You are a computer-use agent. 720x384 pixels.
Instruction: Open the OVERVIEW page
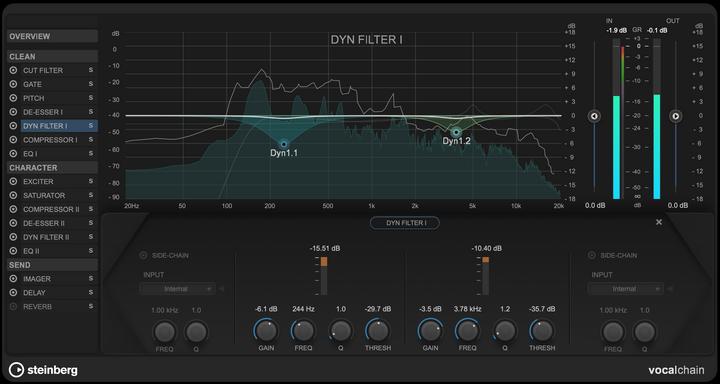coord(52,36)
